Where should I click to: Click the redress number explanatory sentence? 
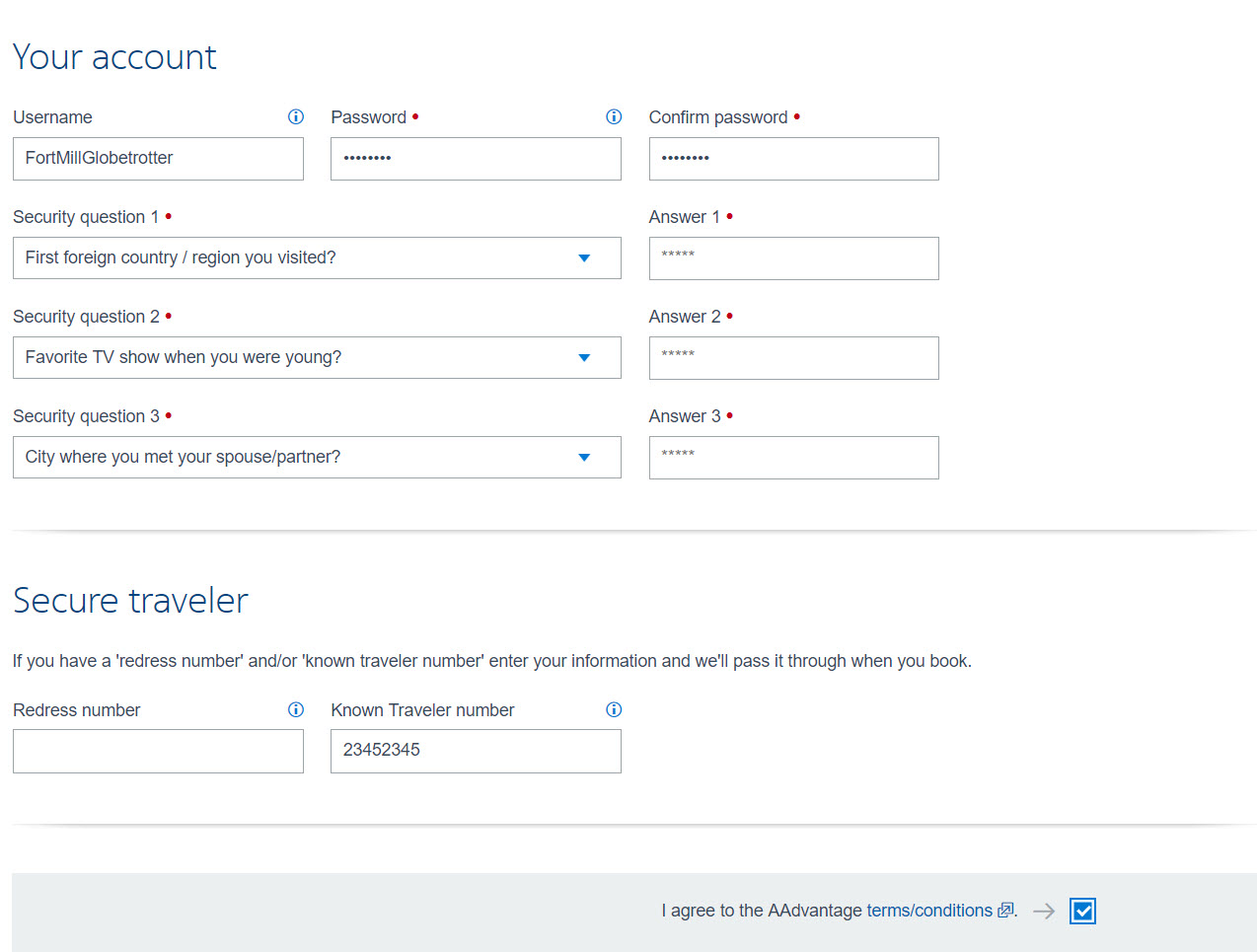492,661
